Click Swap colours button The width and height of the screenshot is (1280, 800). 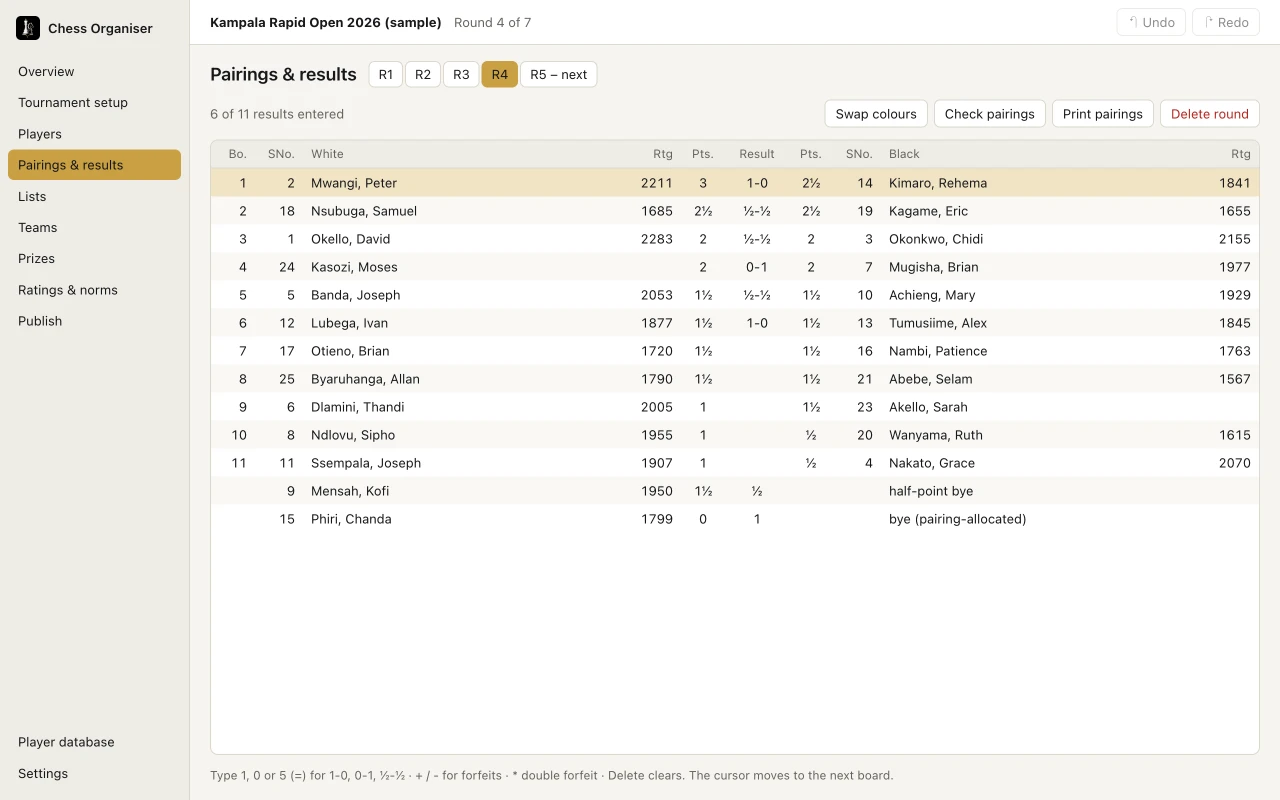coord(876,114)
